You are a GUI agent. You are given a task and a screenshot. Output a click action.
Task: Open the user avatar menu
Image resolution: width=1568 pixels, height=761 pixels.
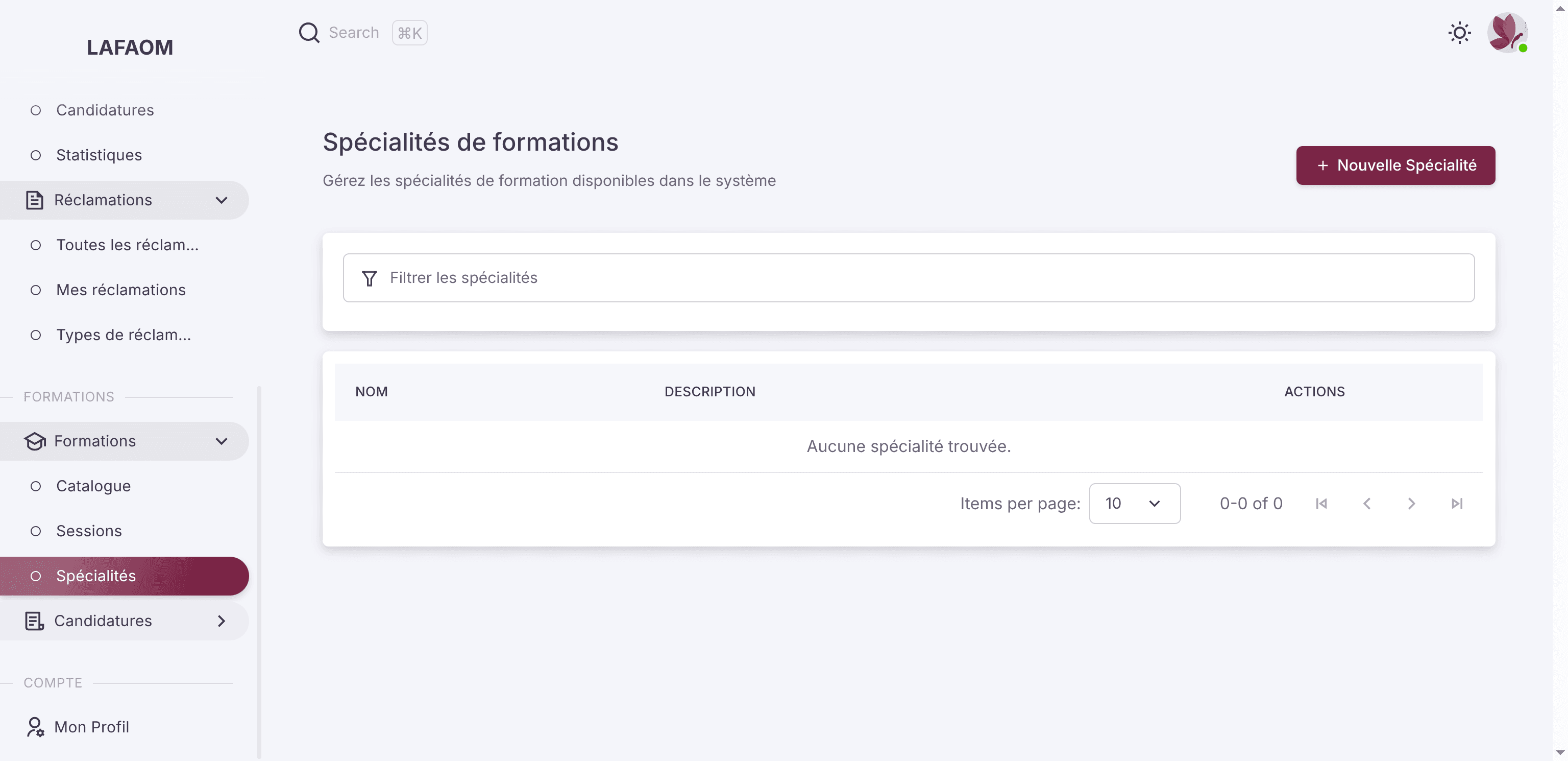click(x=1507, y=32)
